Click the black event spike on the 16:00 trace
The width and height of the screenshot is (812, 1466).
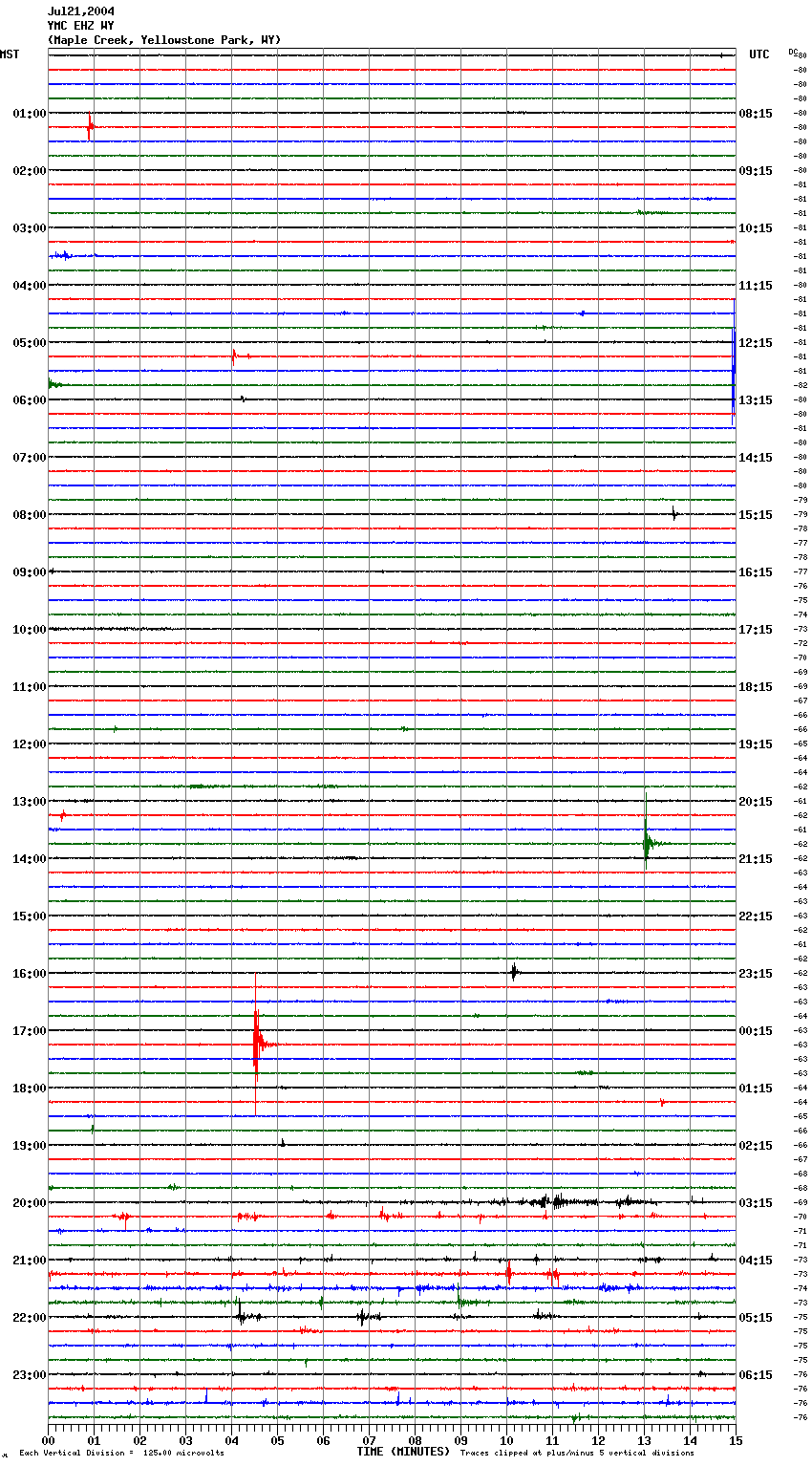pyautogui.click(x=514, y=972)
